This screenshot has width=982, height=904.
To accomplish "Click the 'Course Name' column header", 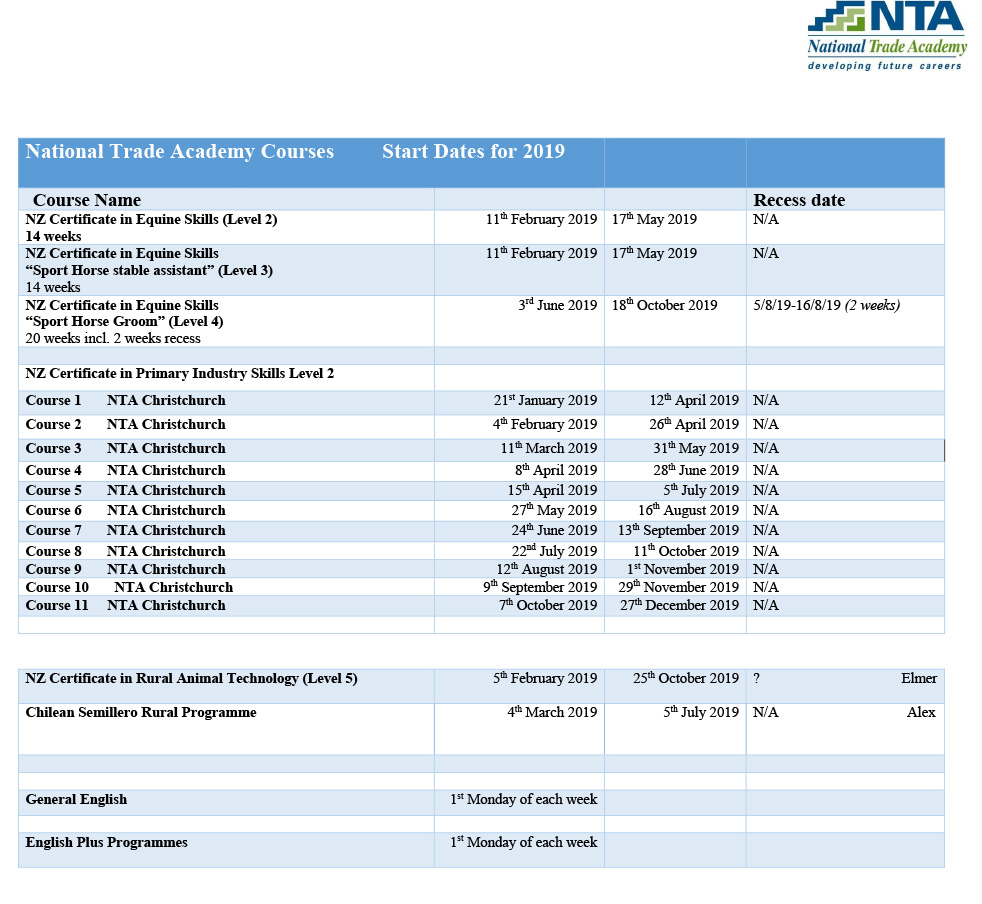I will [87, 200].
